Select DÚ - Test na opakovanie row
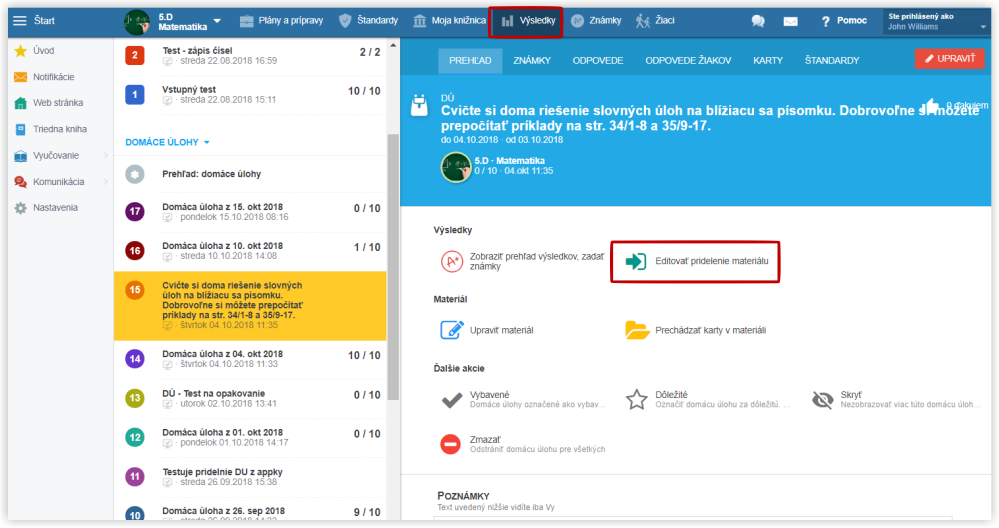 pyautogui.click(x=250, y=398)
